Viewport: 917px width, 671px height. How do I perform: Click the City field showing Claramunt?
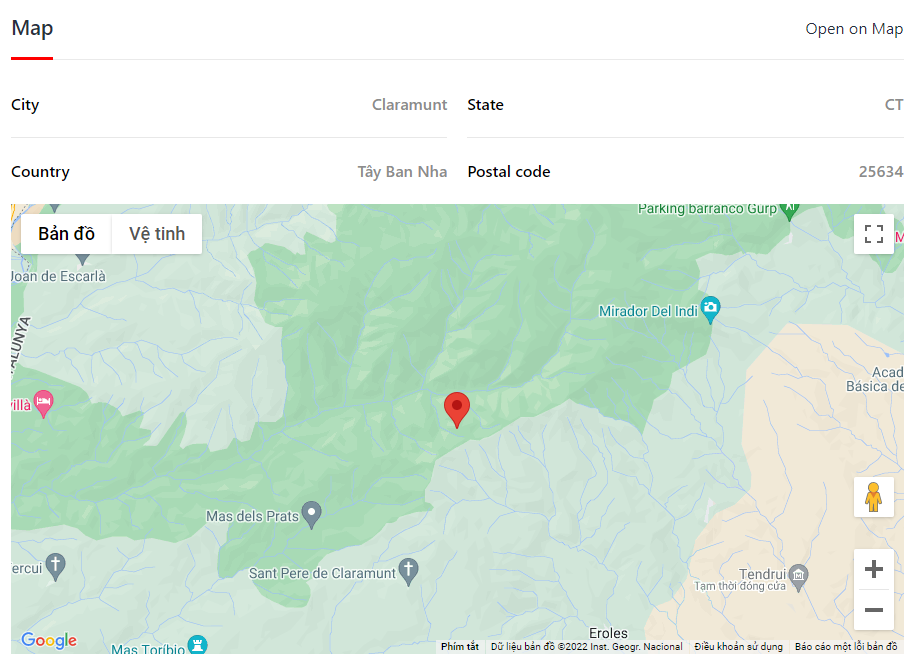pos(409,104)
